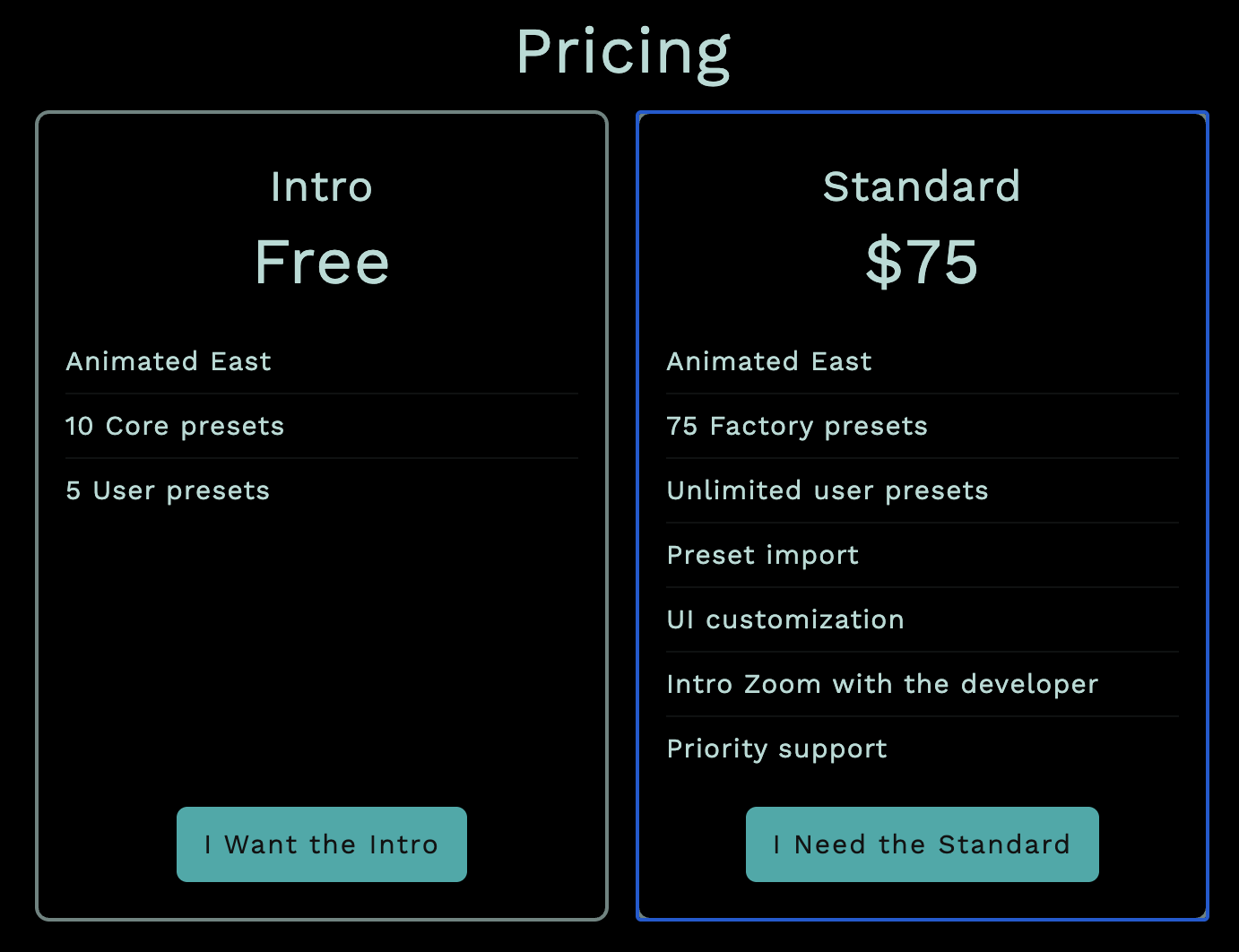Click Animated East in the Standard card

pos(769,361)
